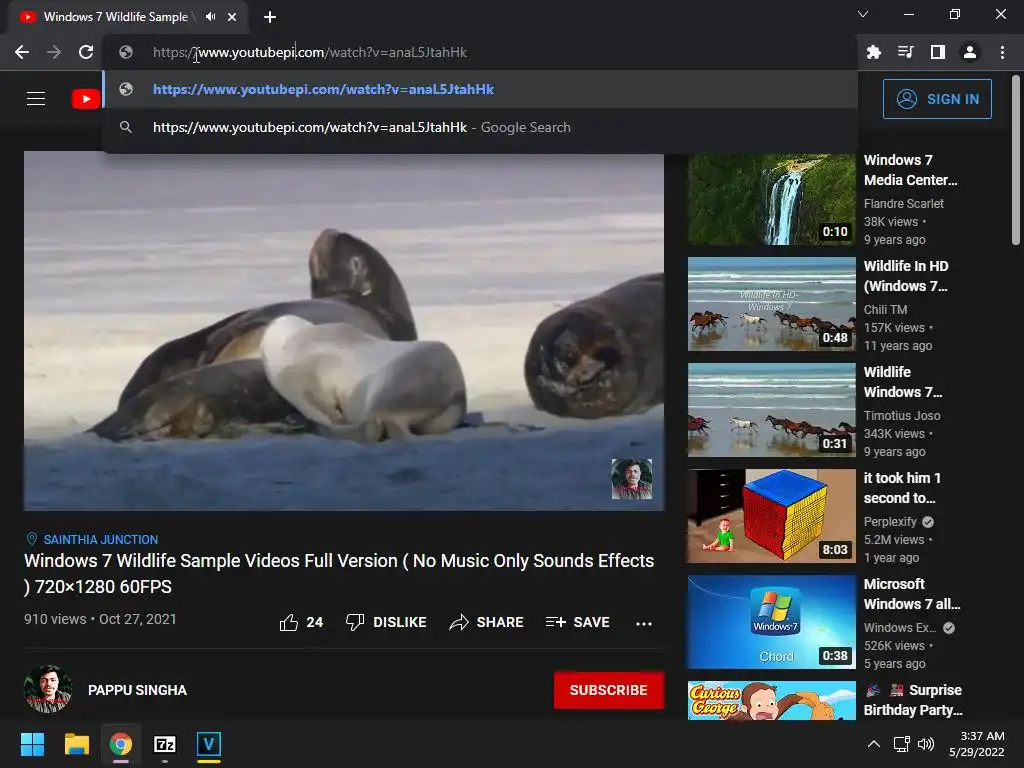Open File Explorer from the taskbar
The width and height of the screenshot is (1024, 768).
[76, 744]
